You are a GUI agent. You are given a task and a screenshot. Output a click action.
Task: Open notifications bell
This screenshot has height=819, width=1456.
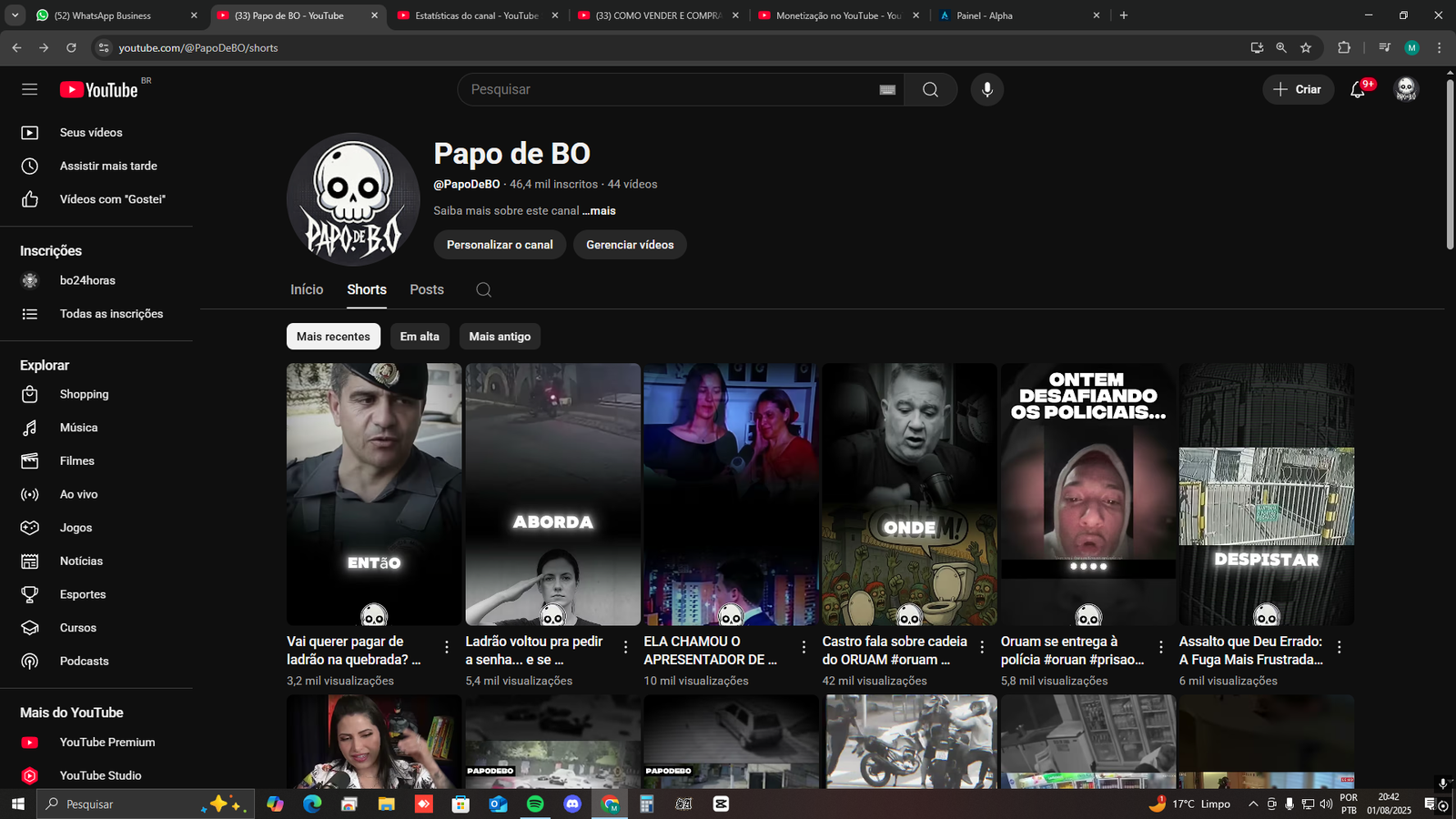coord(1358,89)
